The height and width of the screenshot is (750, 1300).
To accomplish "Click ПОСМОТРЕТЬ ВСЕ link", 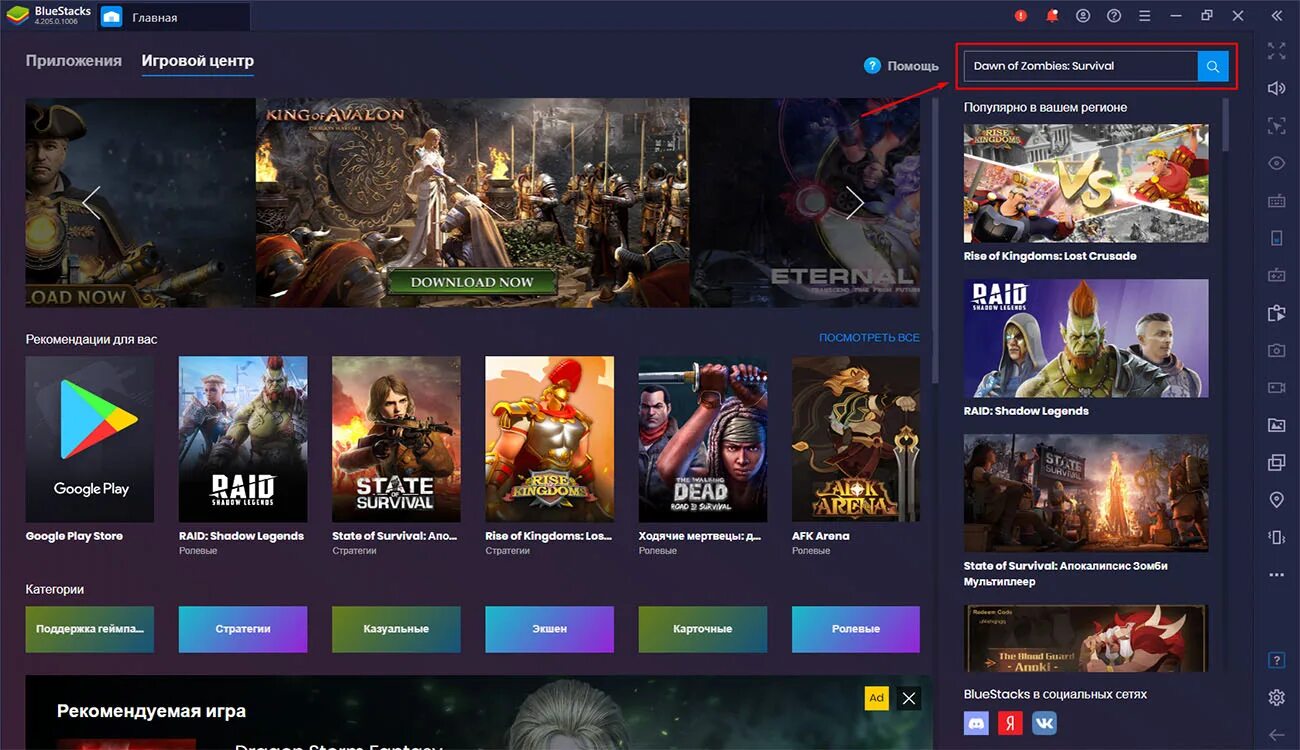I will coord(869,338).
